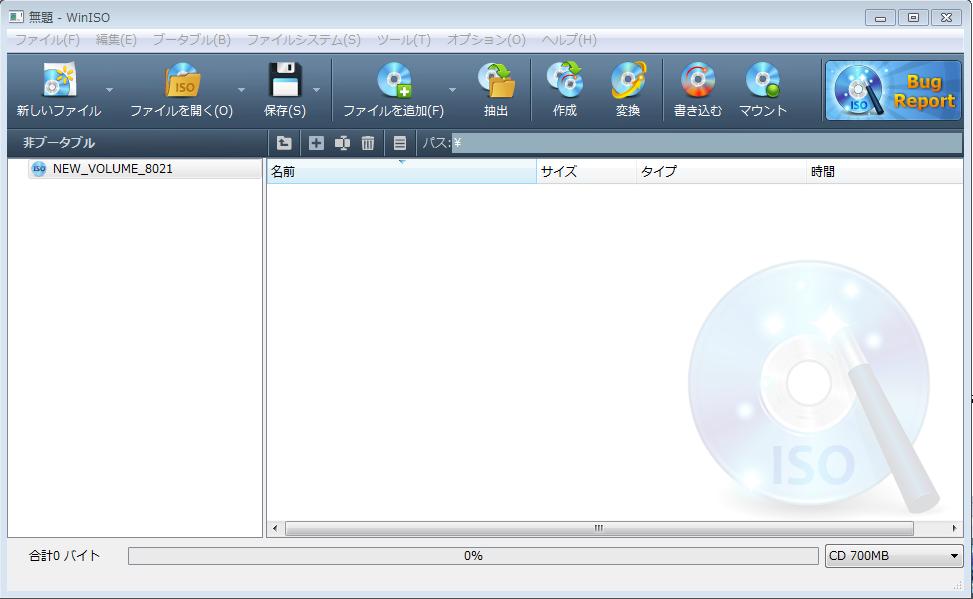This screenshot has height=599, width=973.
Task: Click the horizontal scrollbar thumb
Action: (599, 529)
